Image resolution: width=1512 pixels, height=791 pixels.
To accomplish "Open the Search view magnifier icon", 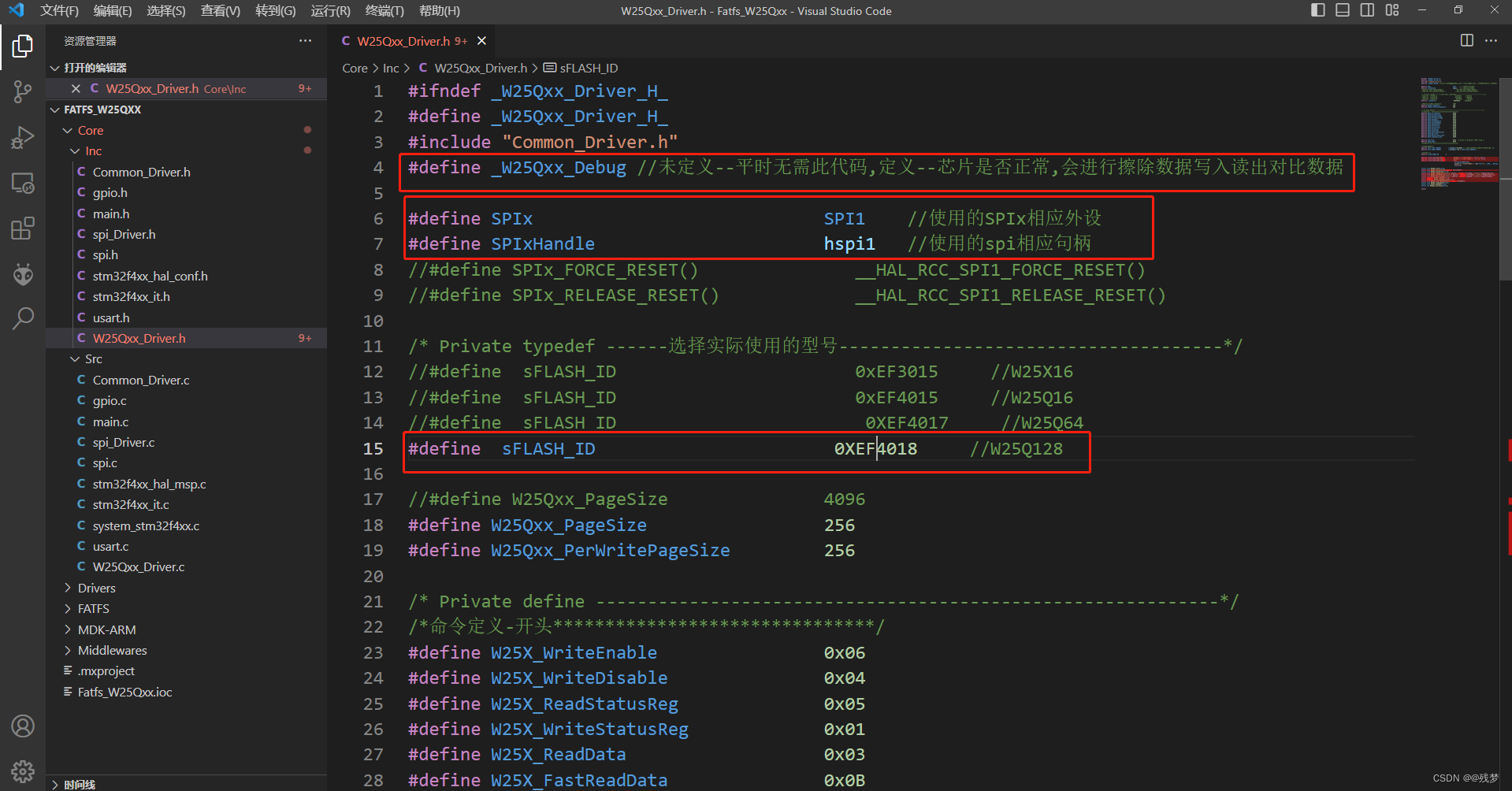I will (x=23, y=319).
